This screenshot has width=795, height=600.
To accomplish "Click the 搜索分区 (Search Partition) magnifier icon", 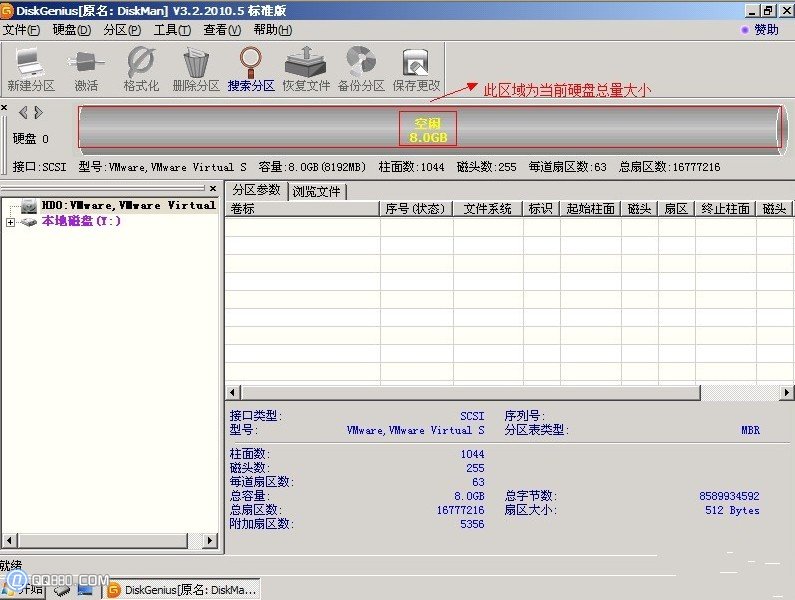I will (x=250, y=68).
